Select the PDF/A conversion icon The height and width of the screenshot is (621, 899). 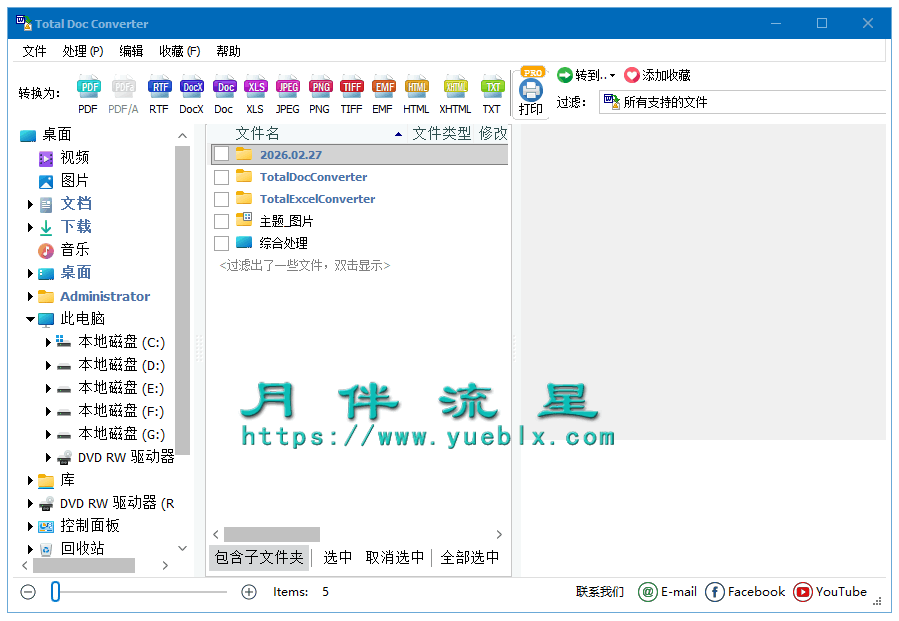click(x=123, y=94)
